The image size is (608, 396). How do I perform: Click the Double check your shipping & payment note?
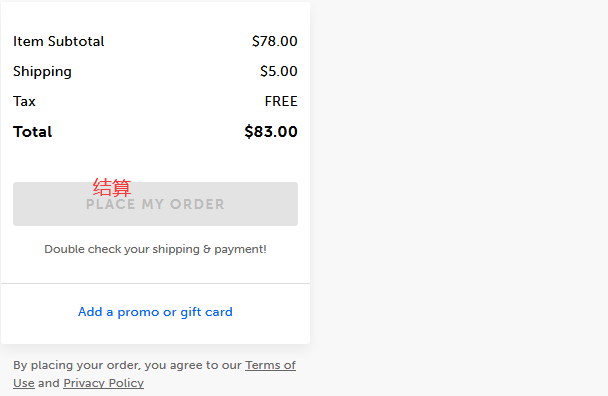(x=155, y=249)
